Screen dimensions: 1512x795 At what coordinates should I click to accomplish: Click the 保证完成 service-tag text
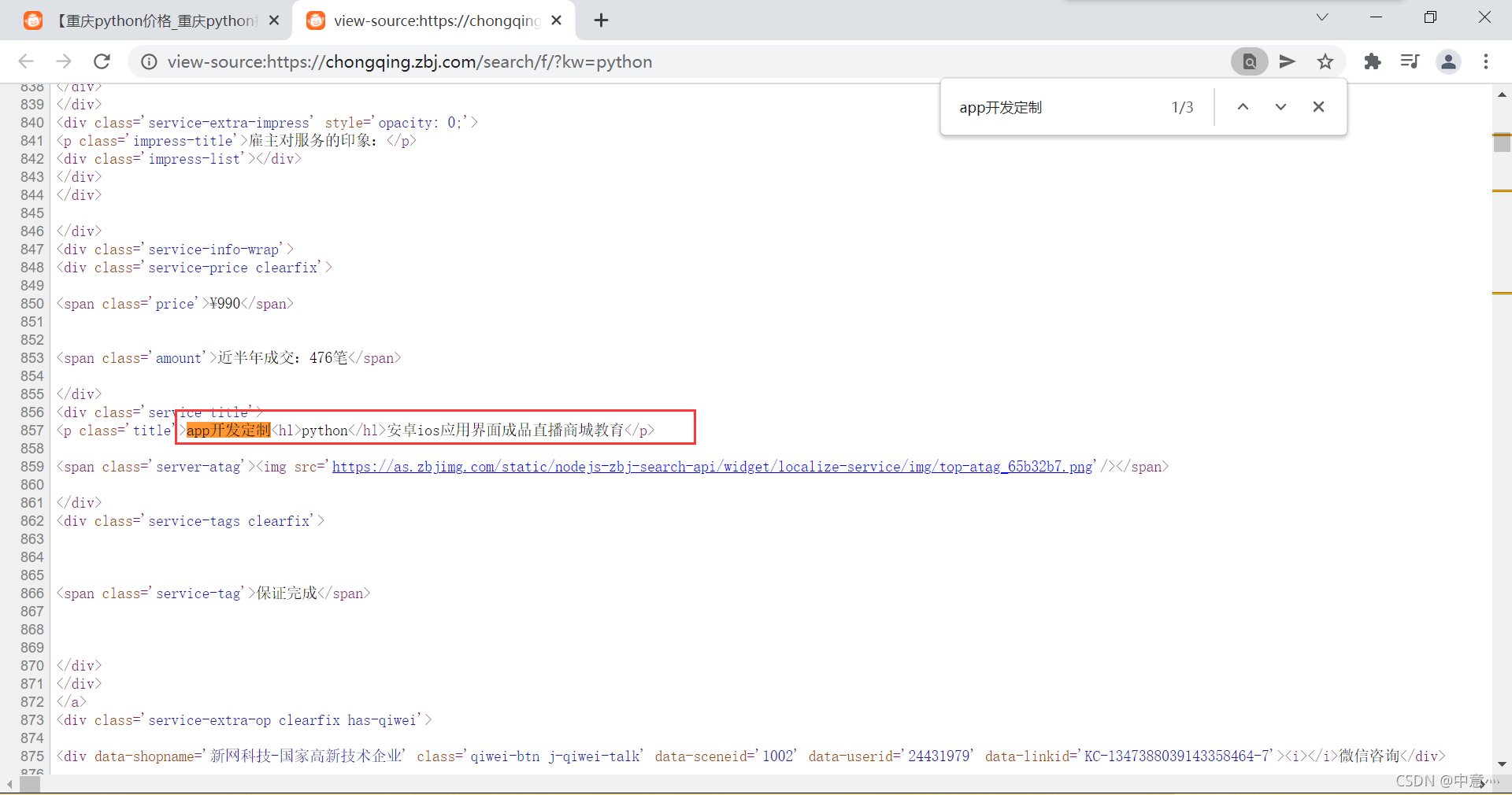(x=287, y=593)
